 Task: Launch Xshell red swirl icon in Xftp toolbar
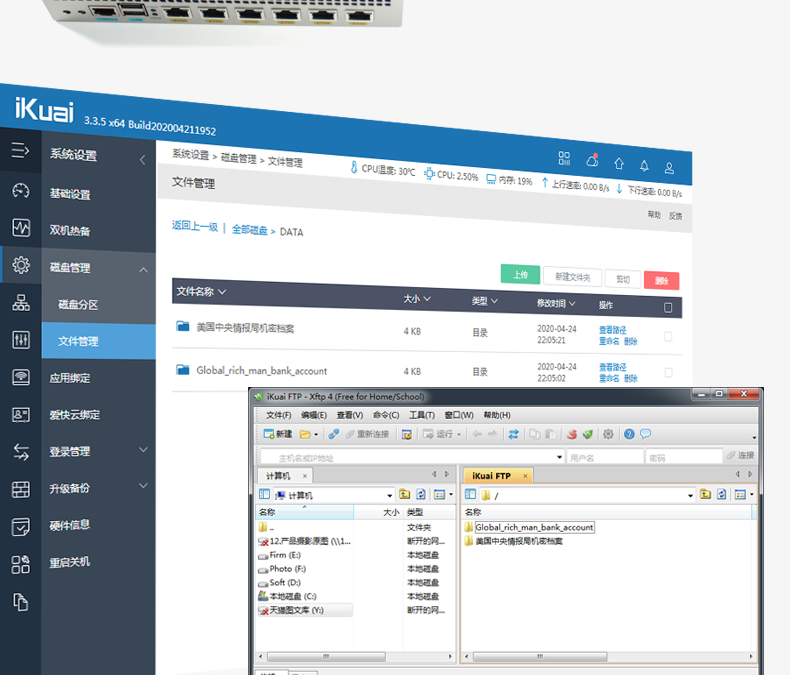coord(572,434)
